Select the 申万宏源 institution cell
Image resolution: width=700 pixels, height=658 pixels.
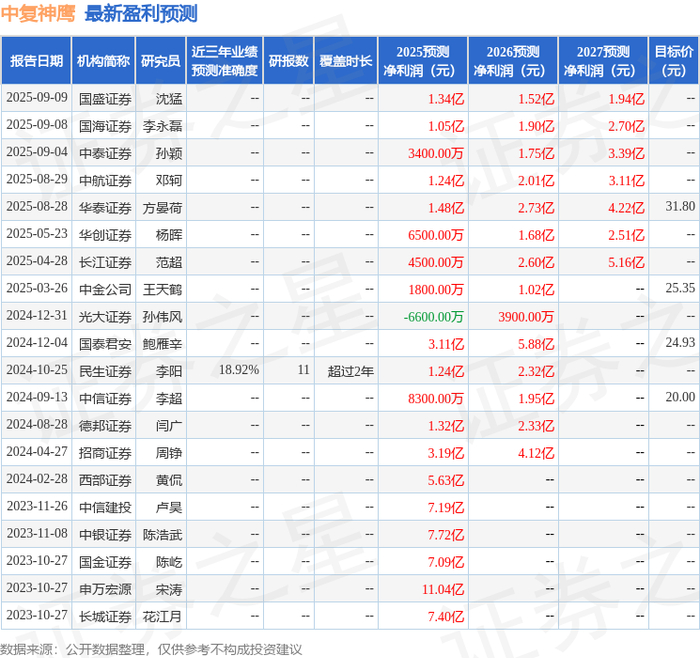pyautogui.click(x=105, y=589)
